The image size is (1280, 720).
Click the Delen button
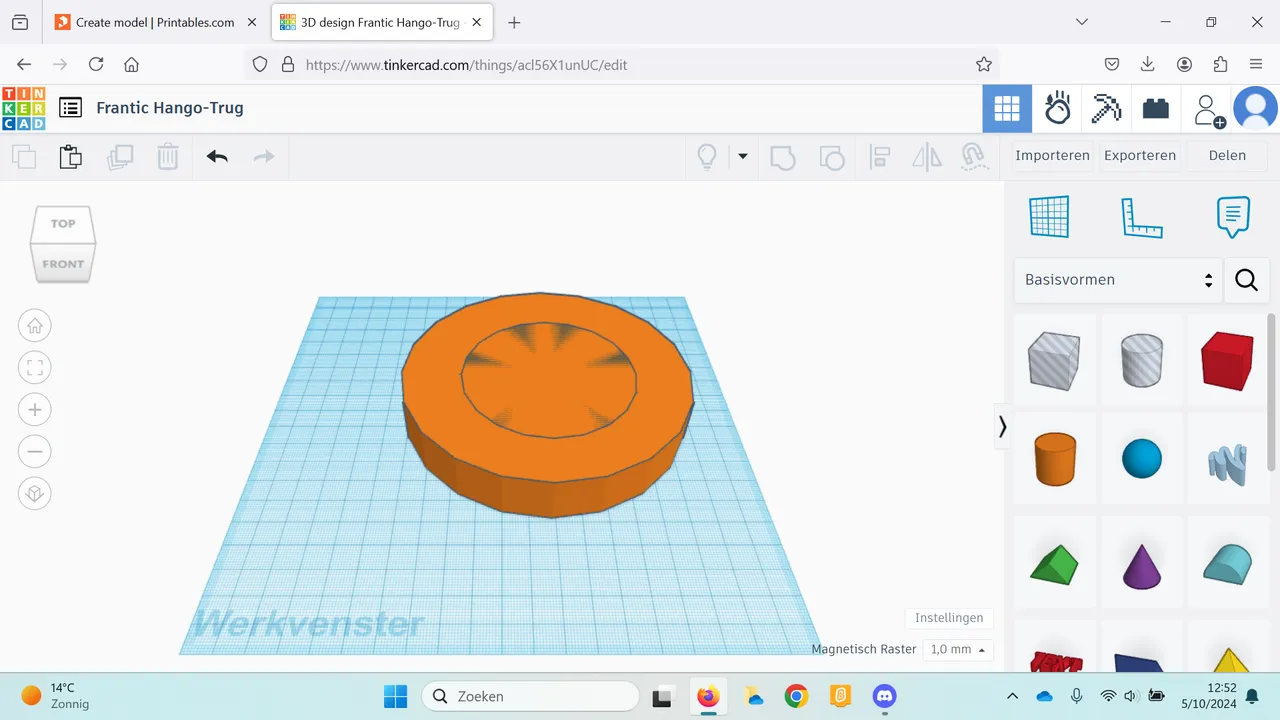click(1227, 155)
